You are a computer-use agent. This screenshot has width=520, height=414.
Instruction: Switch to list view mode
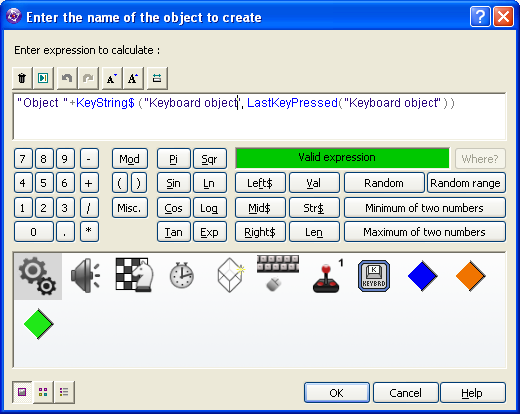click(64, 392)
